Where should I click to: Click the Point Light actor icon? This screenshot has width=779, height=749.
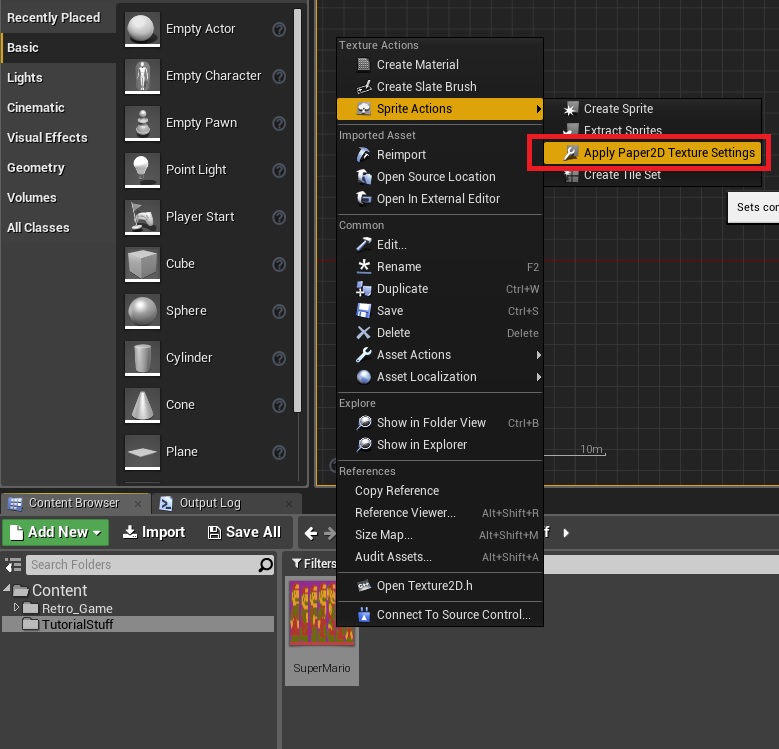click(142, 169)
